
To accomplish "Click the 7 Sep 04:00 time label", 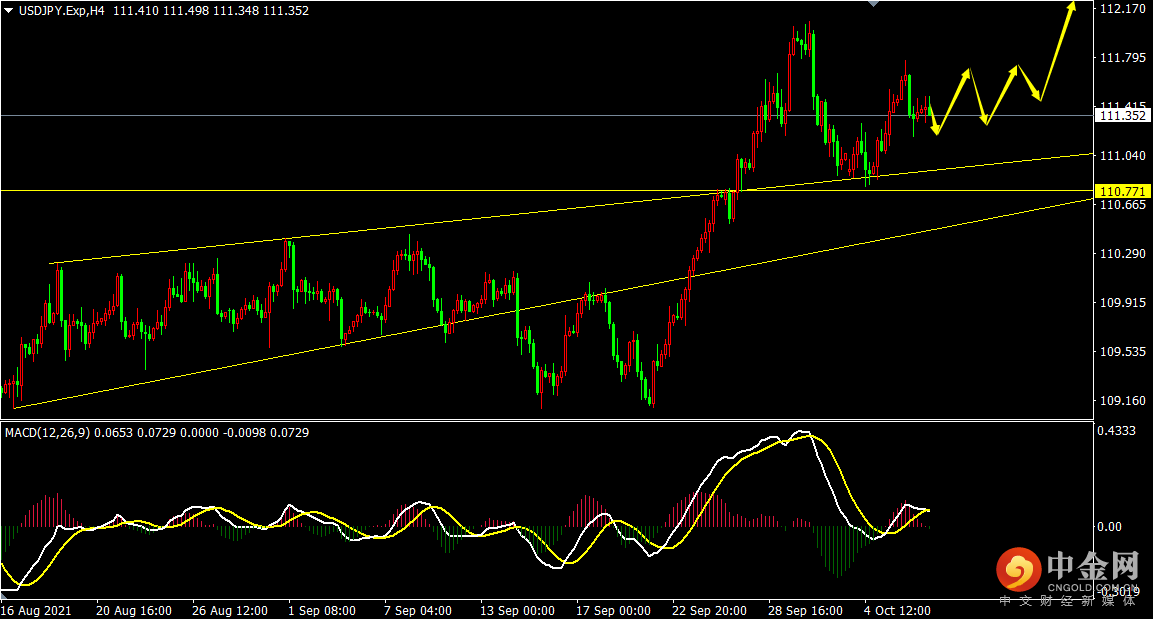I will (418, 611).
